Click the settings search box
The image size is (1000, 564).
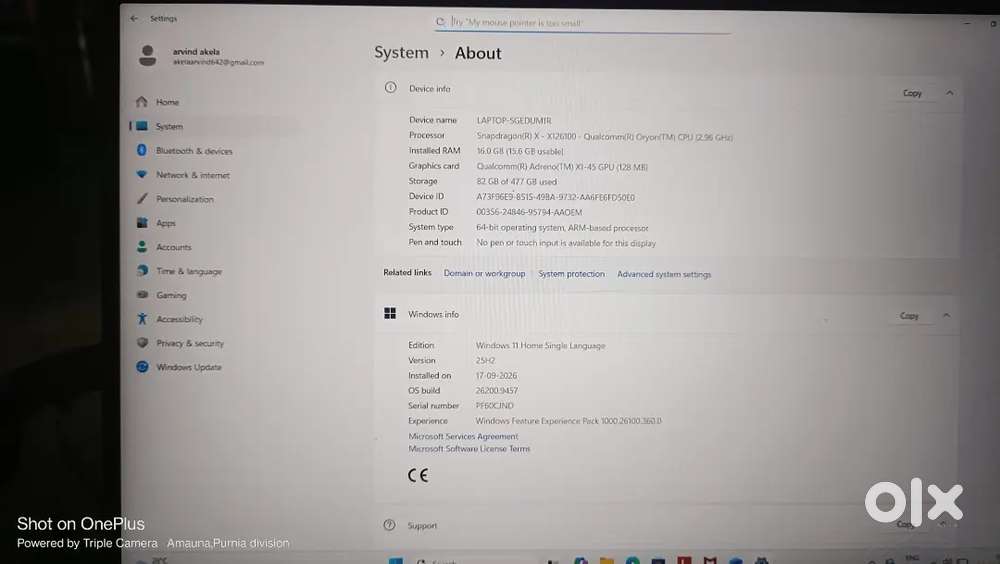582,23
